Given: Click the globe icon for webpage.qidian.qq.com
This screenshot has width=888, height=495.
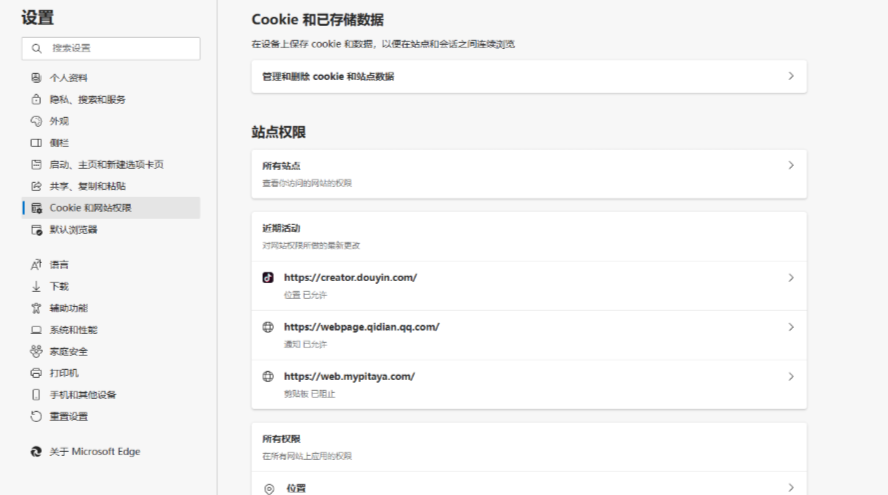Looking at the screenshot, I should coord(268,327).
